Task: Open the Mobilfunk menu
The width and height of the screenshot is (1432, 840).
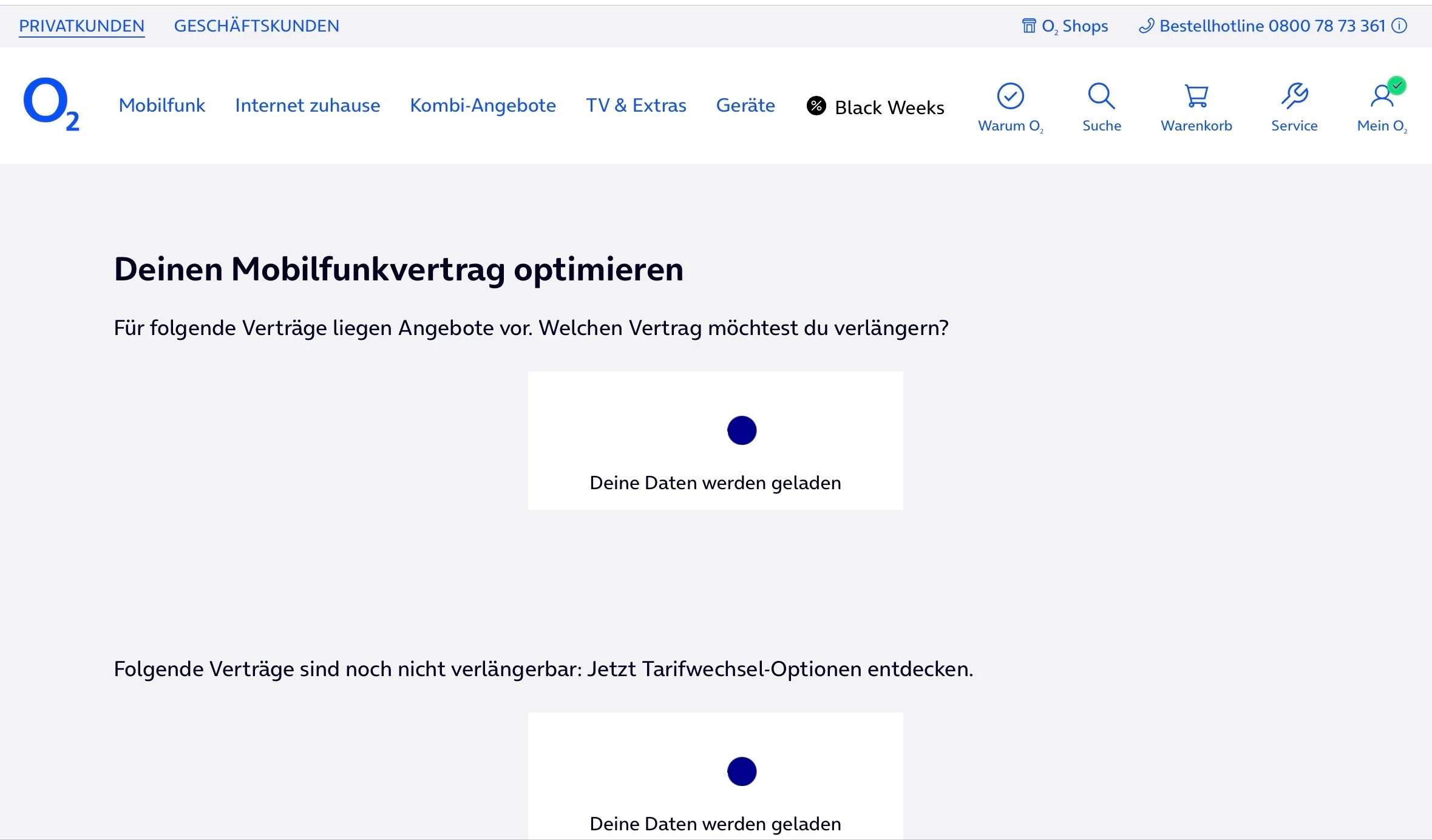Action: click(x=162, y=106)
